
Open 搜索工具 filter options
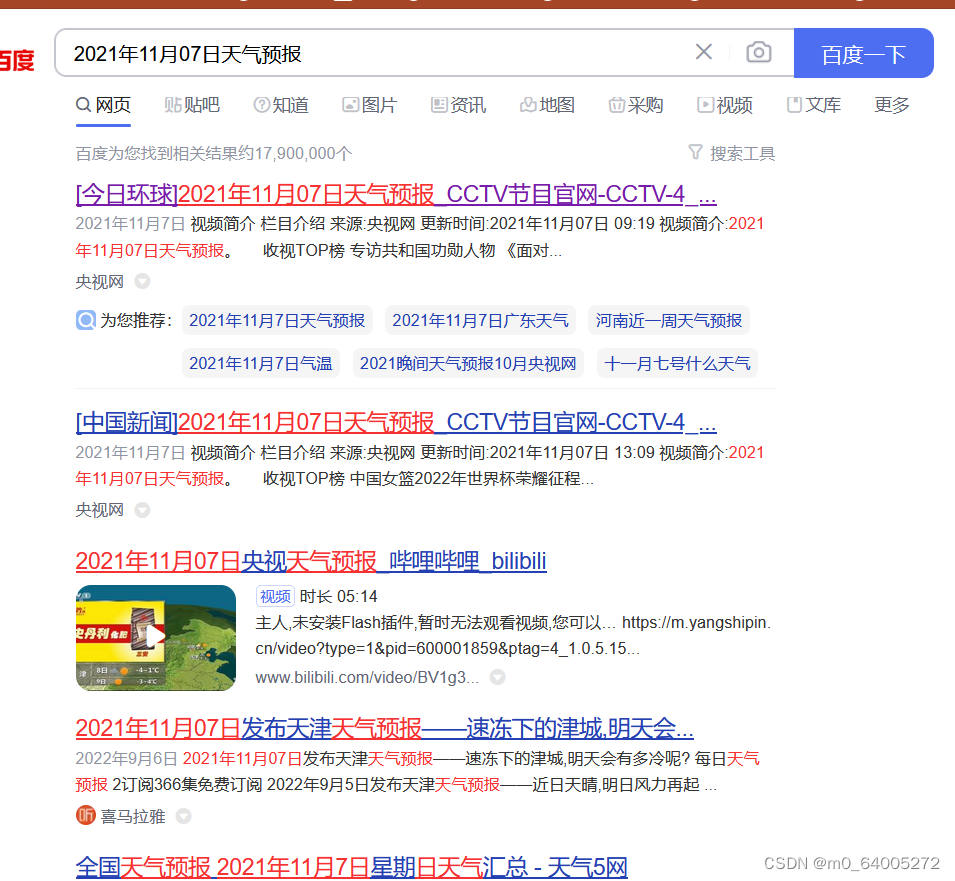coord(731,153)
